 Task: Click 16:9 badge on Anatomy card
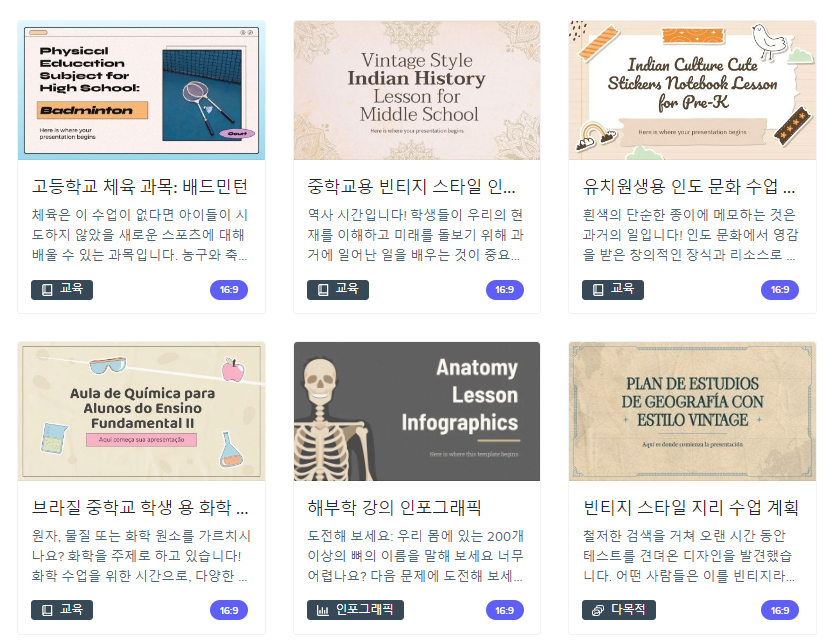click(505, 610)
